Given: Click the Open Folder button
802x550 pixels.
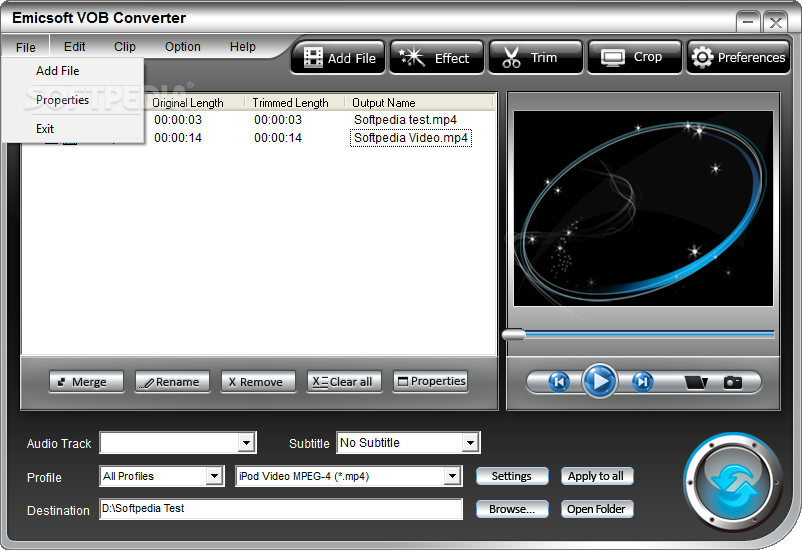Looking at the screenshot, I should pyautogui.click(x=597, y=509).
